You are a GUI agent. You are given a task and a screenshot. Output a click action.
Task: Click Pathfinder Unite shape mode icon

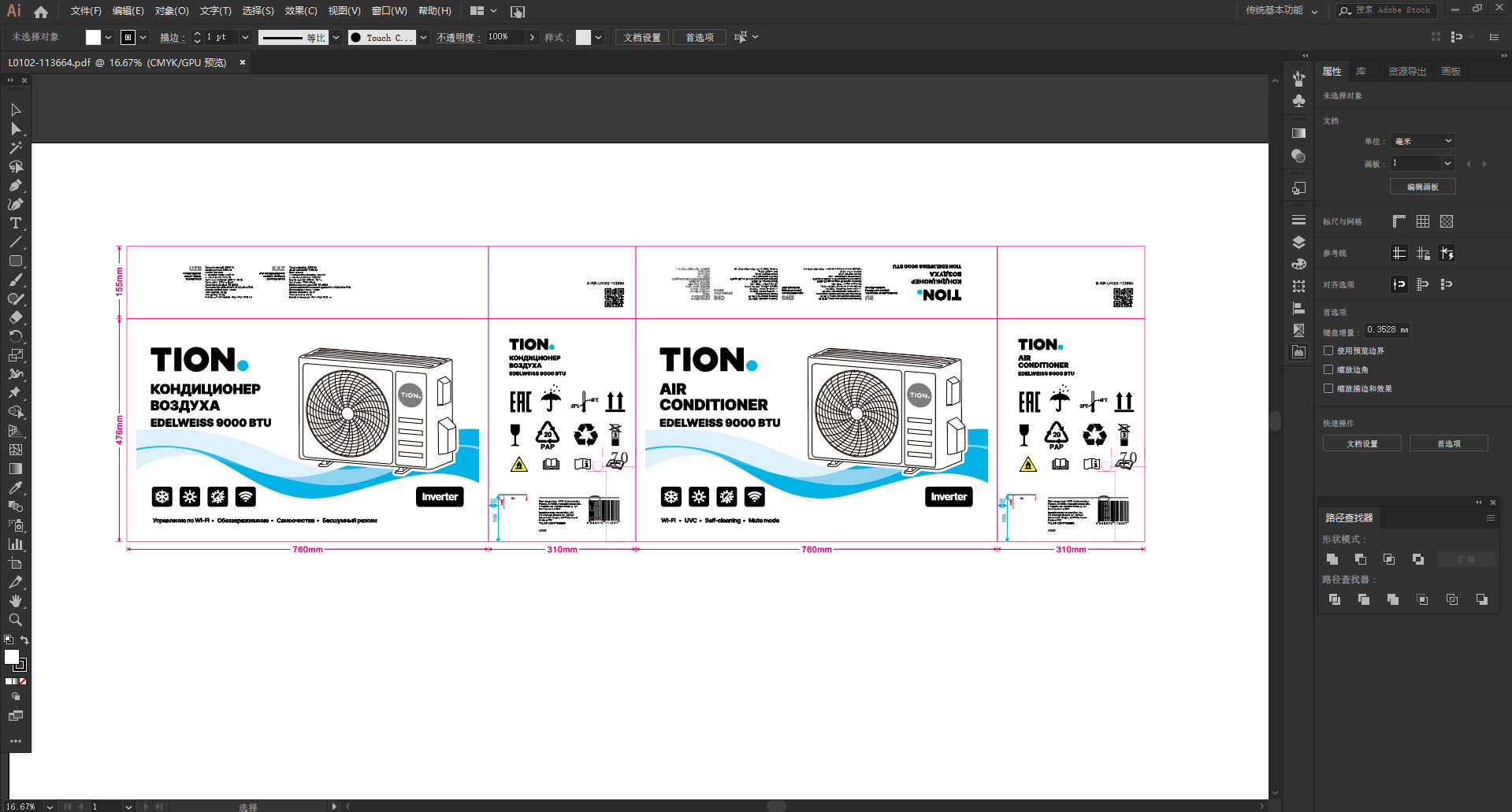pyautogui.click(x=1332, y=559)
